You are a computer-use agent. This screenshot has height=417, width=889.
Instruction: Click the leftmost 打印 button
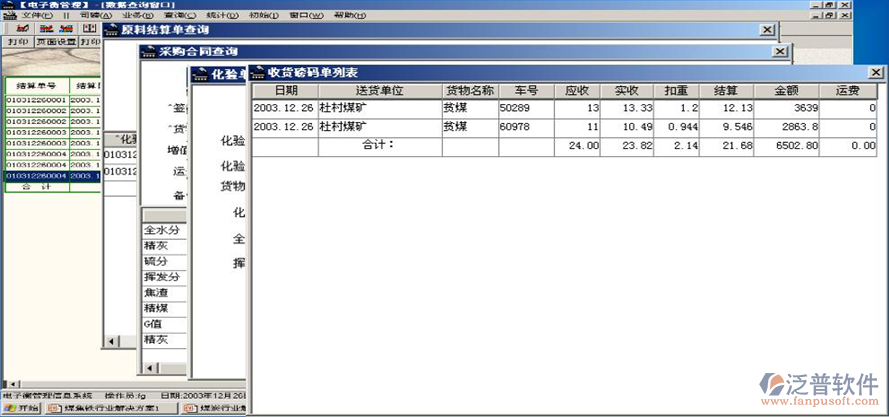click(x=17, y=42)
